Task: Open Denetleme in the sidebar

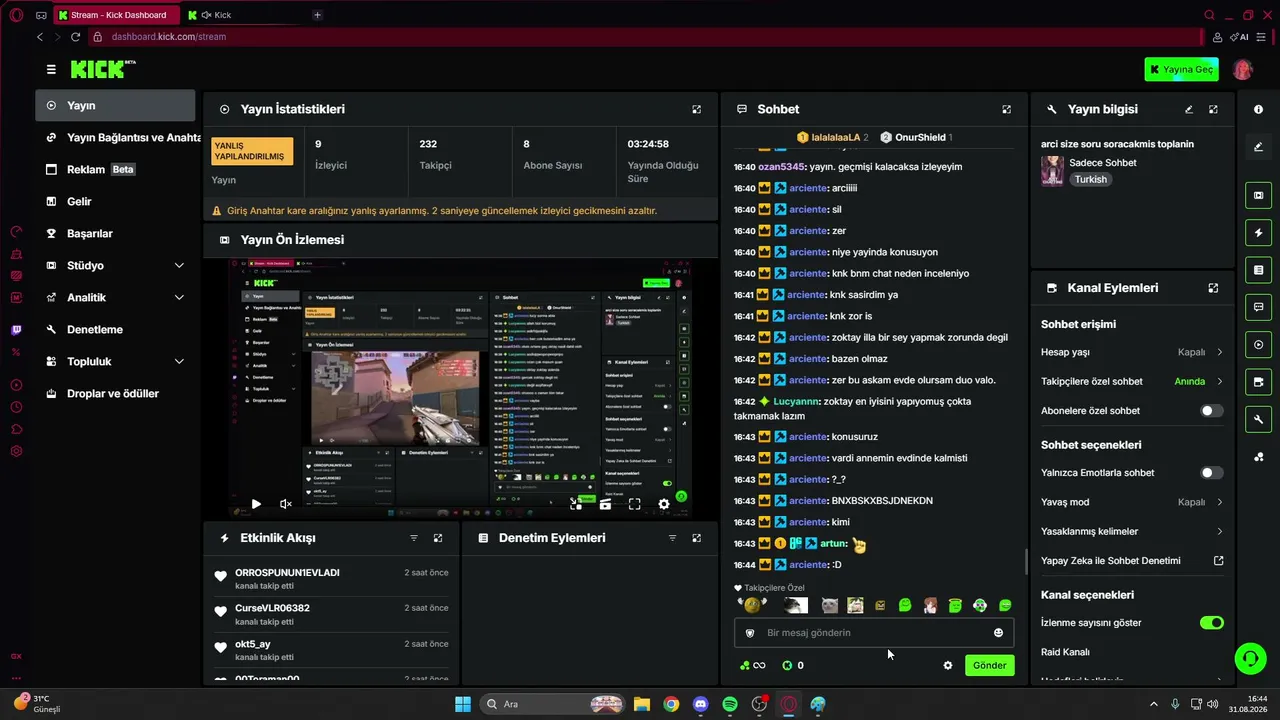Action: (x=115, y=329)
